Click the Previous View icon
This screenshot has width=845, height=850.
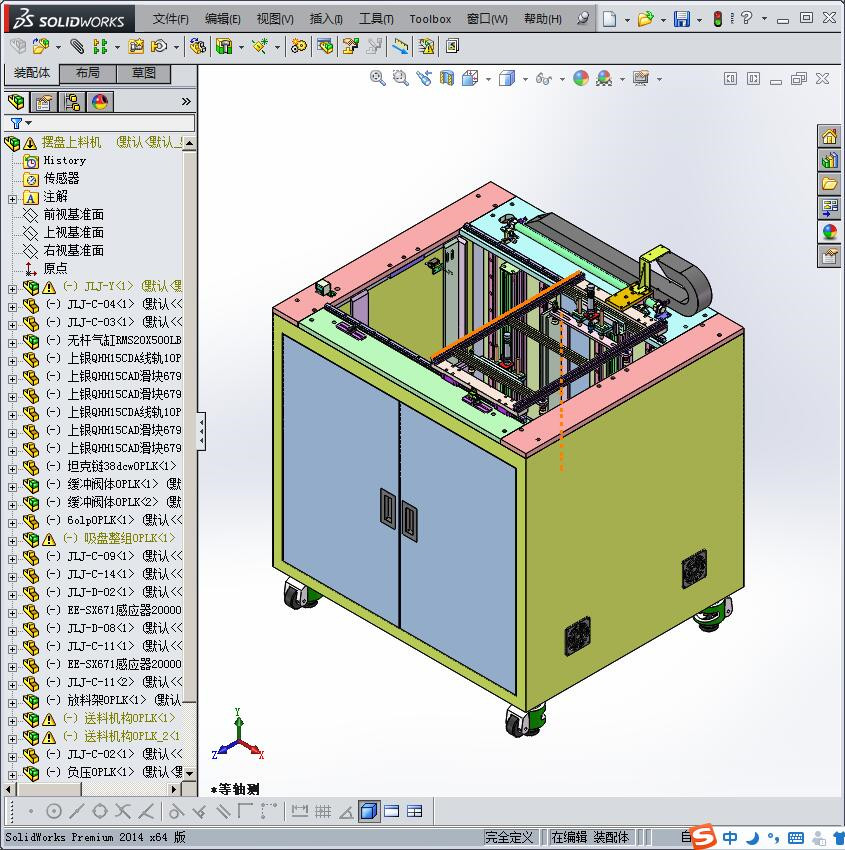click(424, 79)
